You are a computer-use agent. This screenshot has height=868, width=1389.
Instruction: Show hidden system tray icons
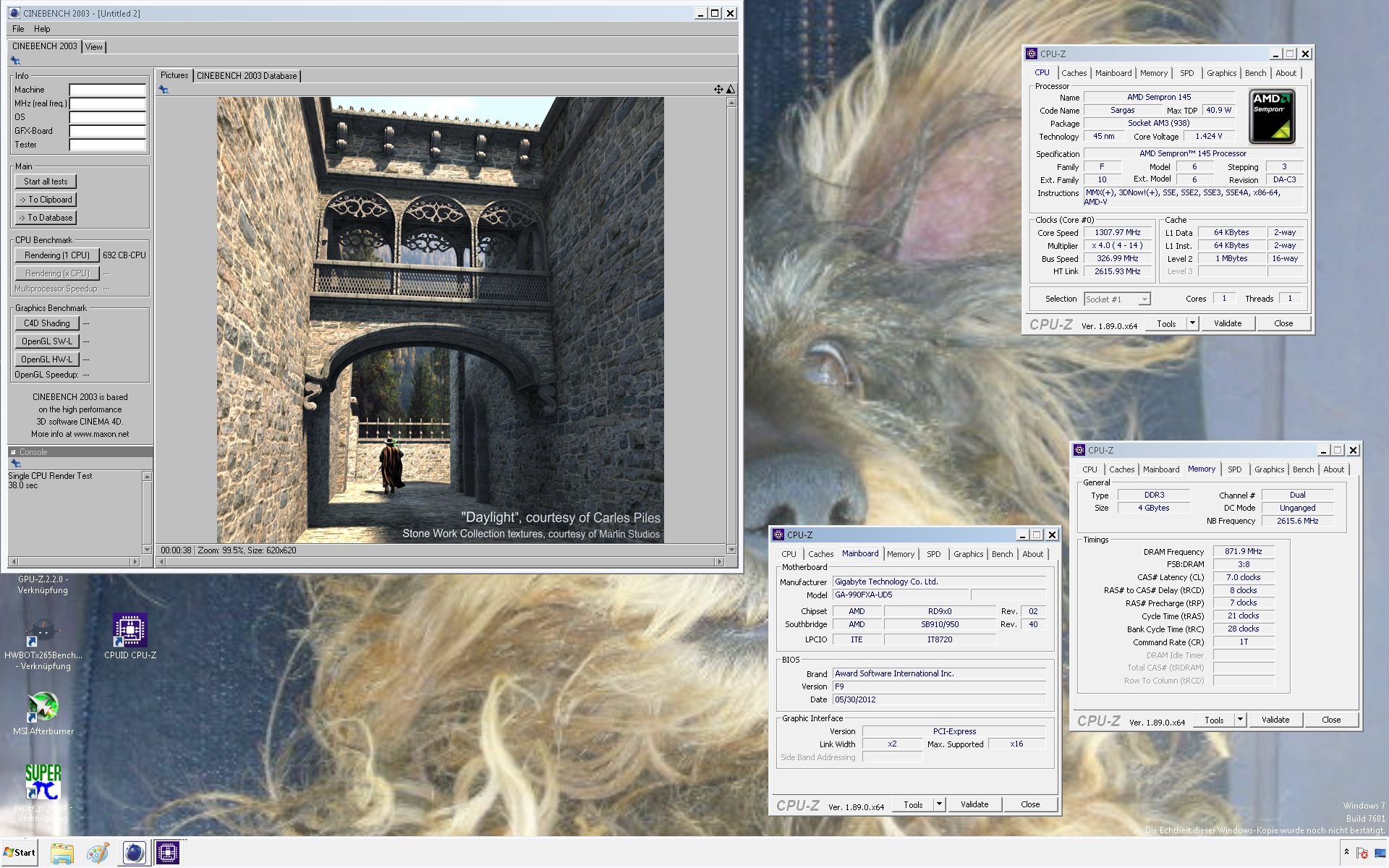1346,852
